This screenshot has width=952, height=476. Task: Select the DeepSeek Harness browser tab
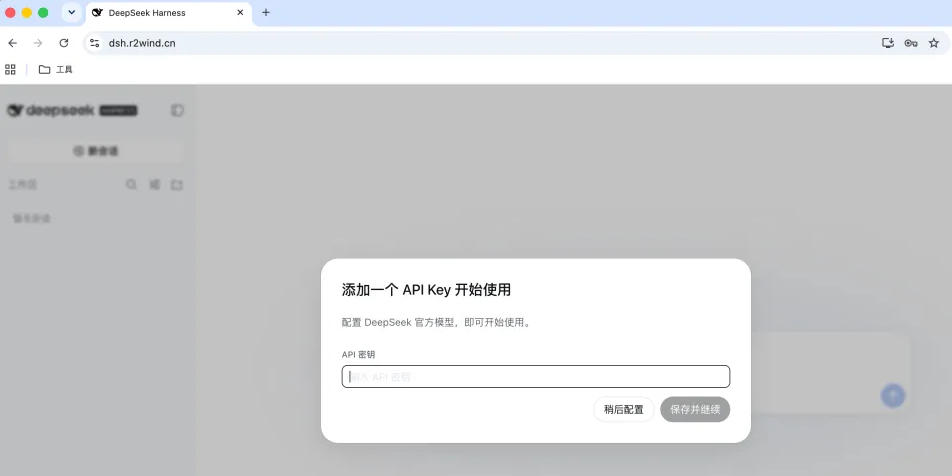click(168, 13)
